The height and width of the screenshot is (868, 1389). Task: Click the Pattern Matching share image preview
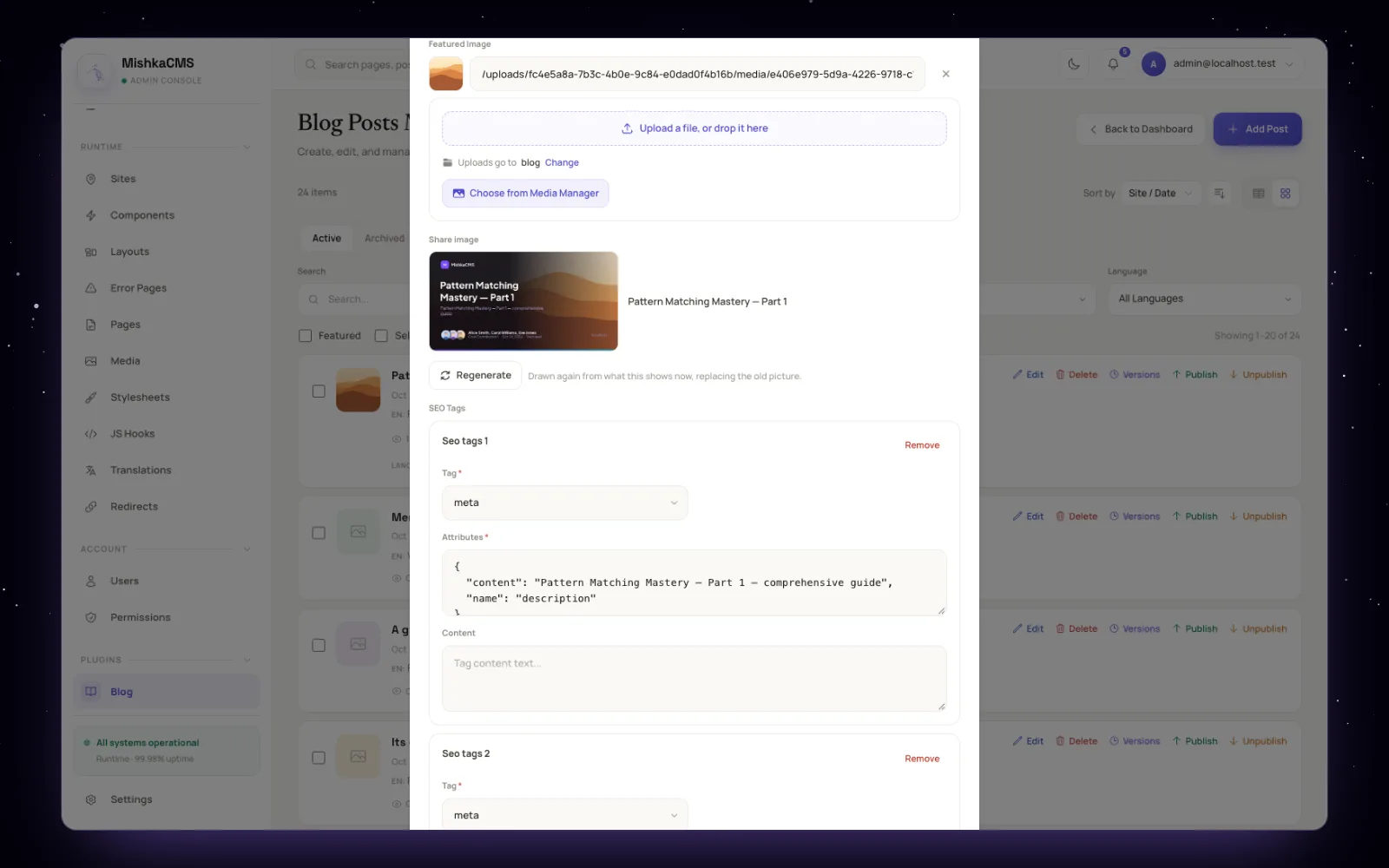pos(523,301)
